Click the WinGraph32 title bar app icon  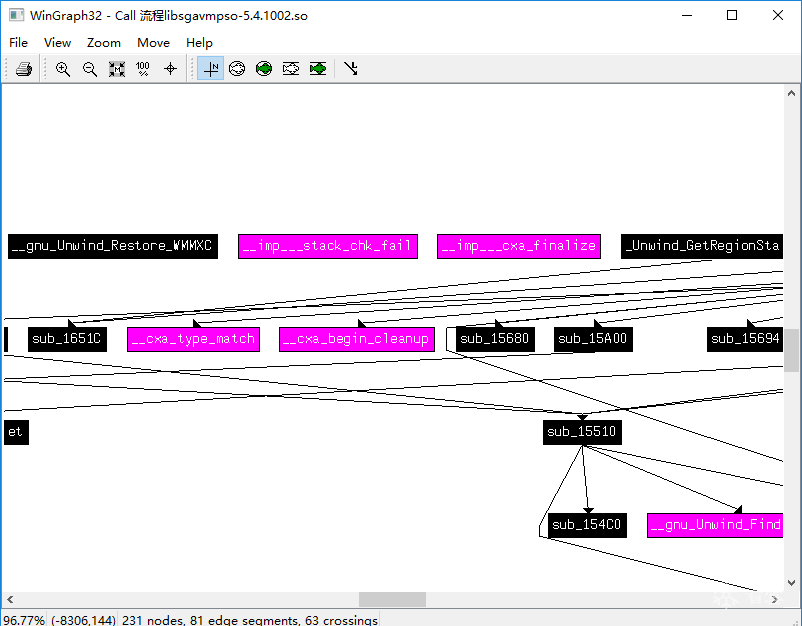[16, 15]
